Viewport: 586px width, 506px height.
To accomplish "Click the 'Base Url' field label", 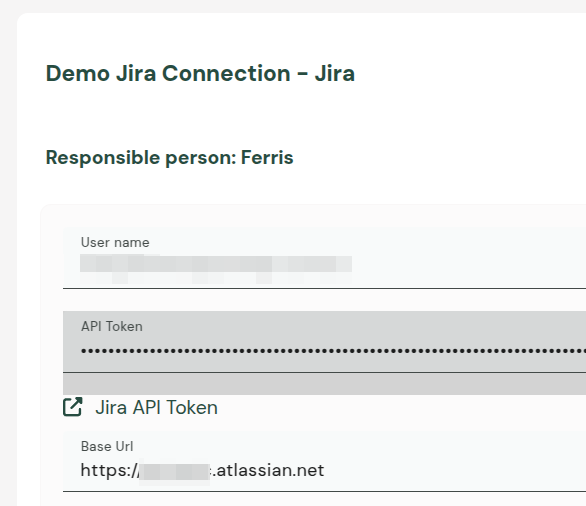I will point(107,446).
